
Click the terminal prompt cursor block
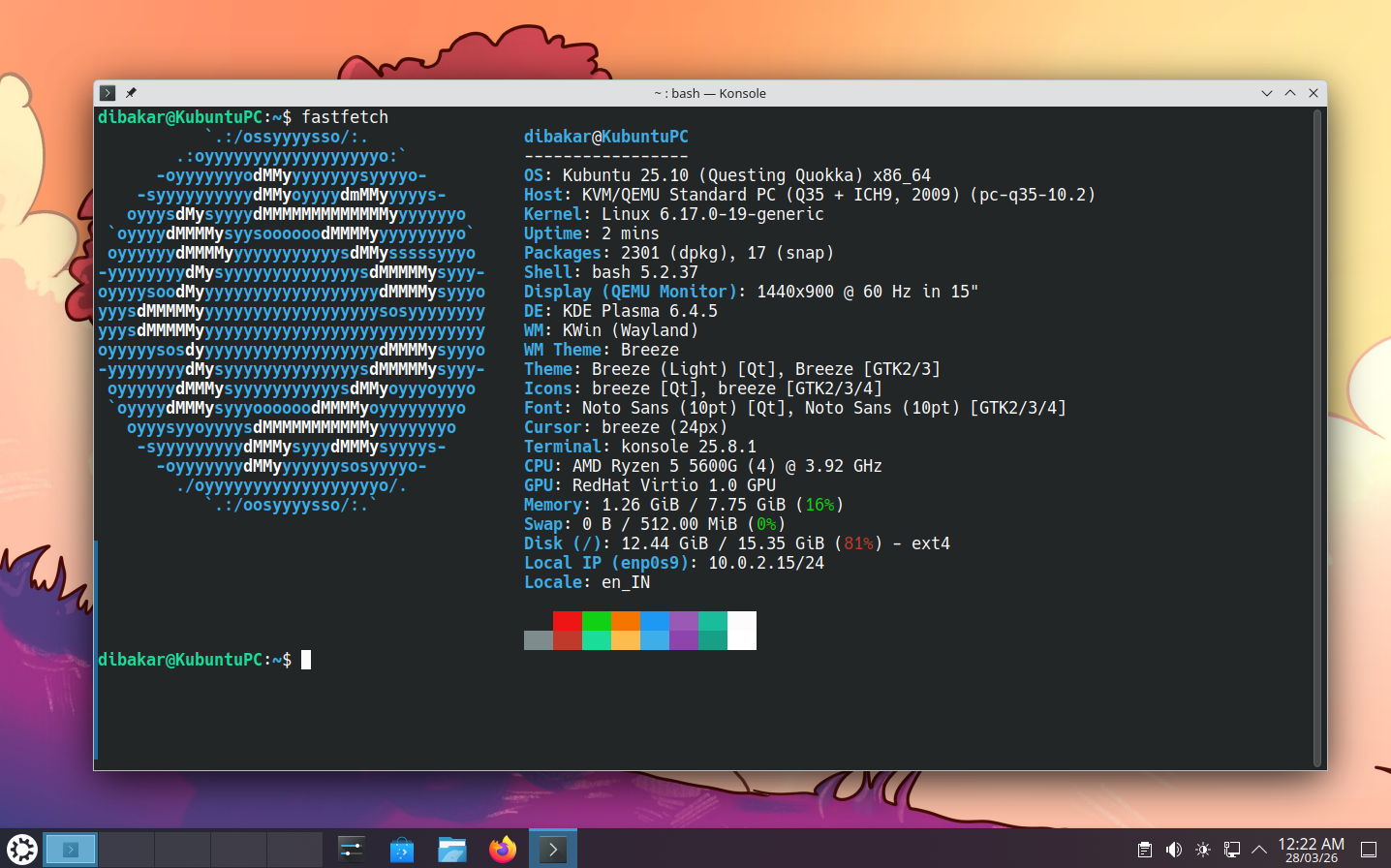[x=306, y=660]
